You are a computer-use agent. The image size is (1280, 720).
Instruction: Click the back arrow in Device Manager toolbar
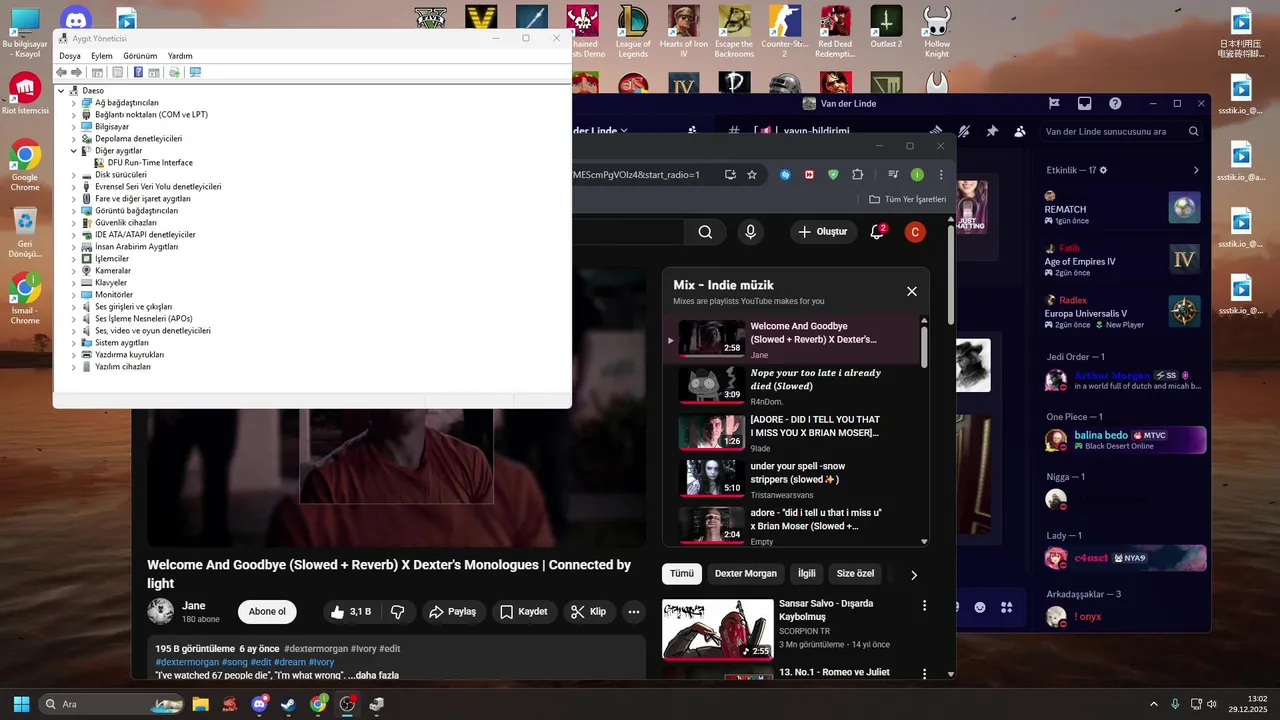click(x=61, y=72)
